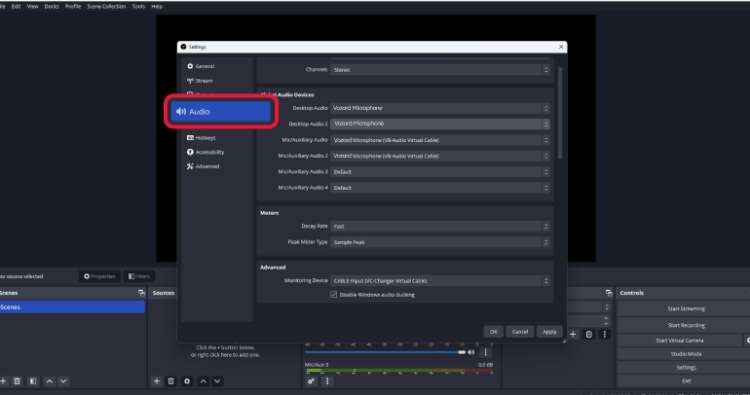Click Settings button in Controls dock
This screenshot has width=750, height=395.
click(x=686, y=367)
